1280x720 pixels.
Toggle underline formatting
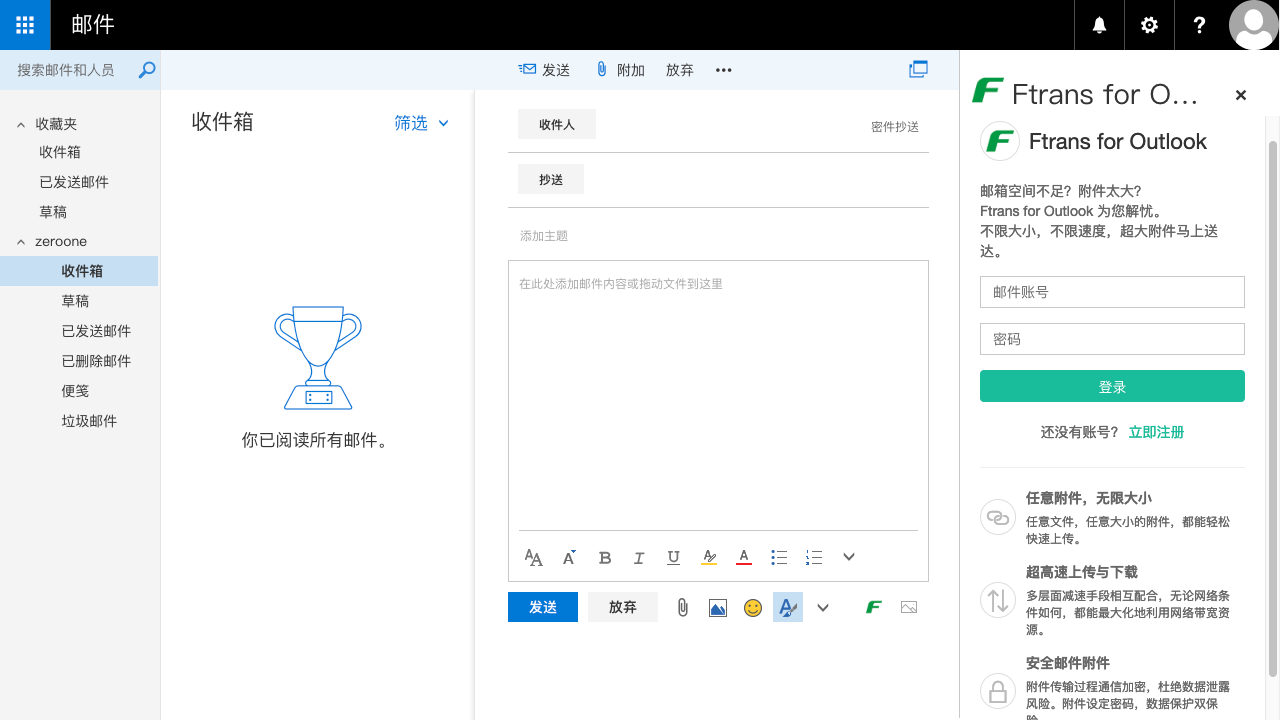tap(673, 557)
